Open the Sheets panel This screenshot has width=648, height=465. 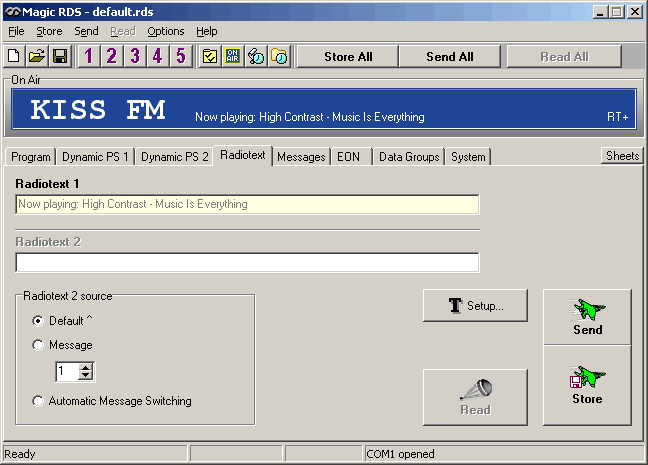(622, 156)
